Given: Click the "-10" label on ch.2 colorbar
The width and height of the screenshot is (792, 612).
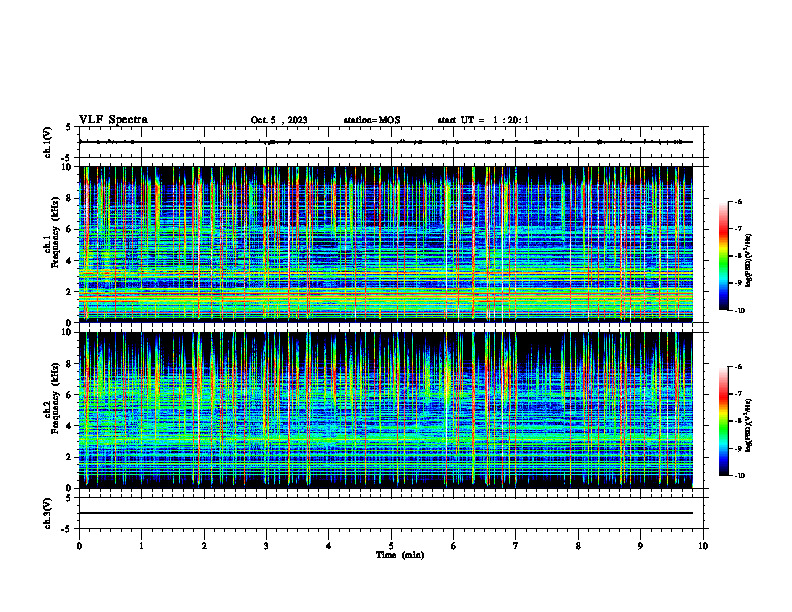Looking at the screenshot, I should click(739, 476).
